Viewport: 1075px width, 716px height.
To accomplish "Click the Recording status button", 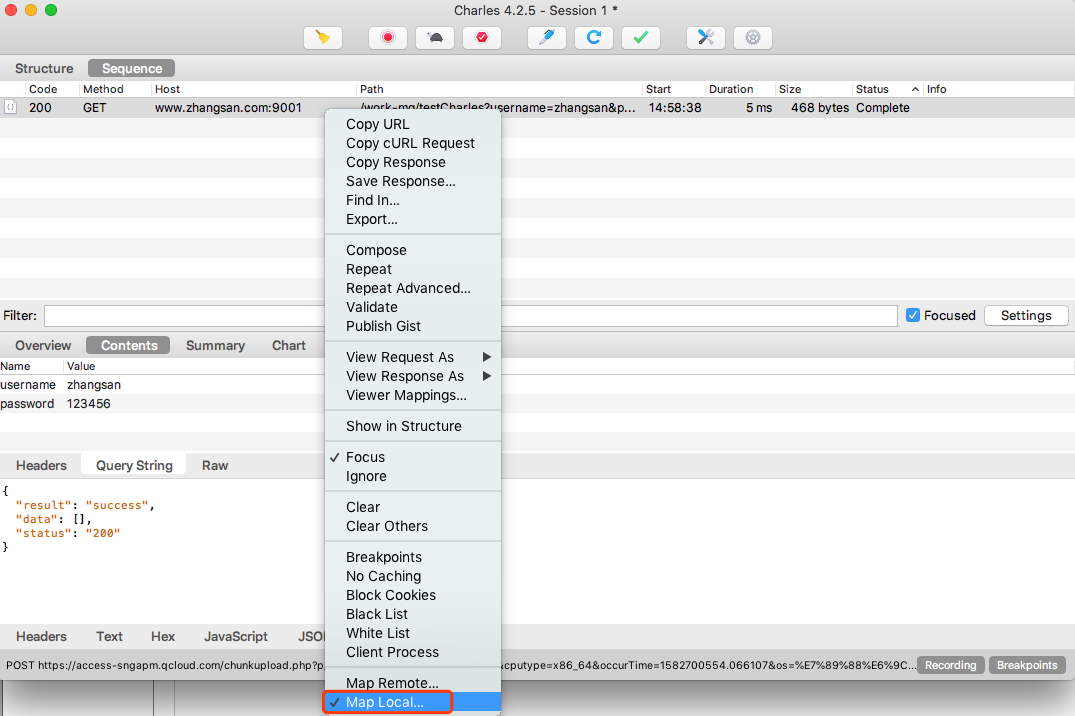I will tap(950, 665).
